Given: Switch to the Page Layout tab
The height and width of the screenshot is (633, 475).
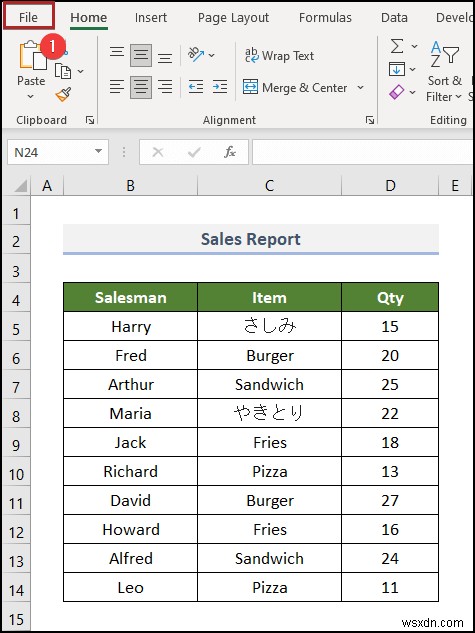Looking at the screenshot, I should (x=233, y=17).
